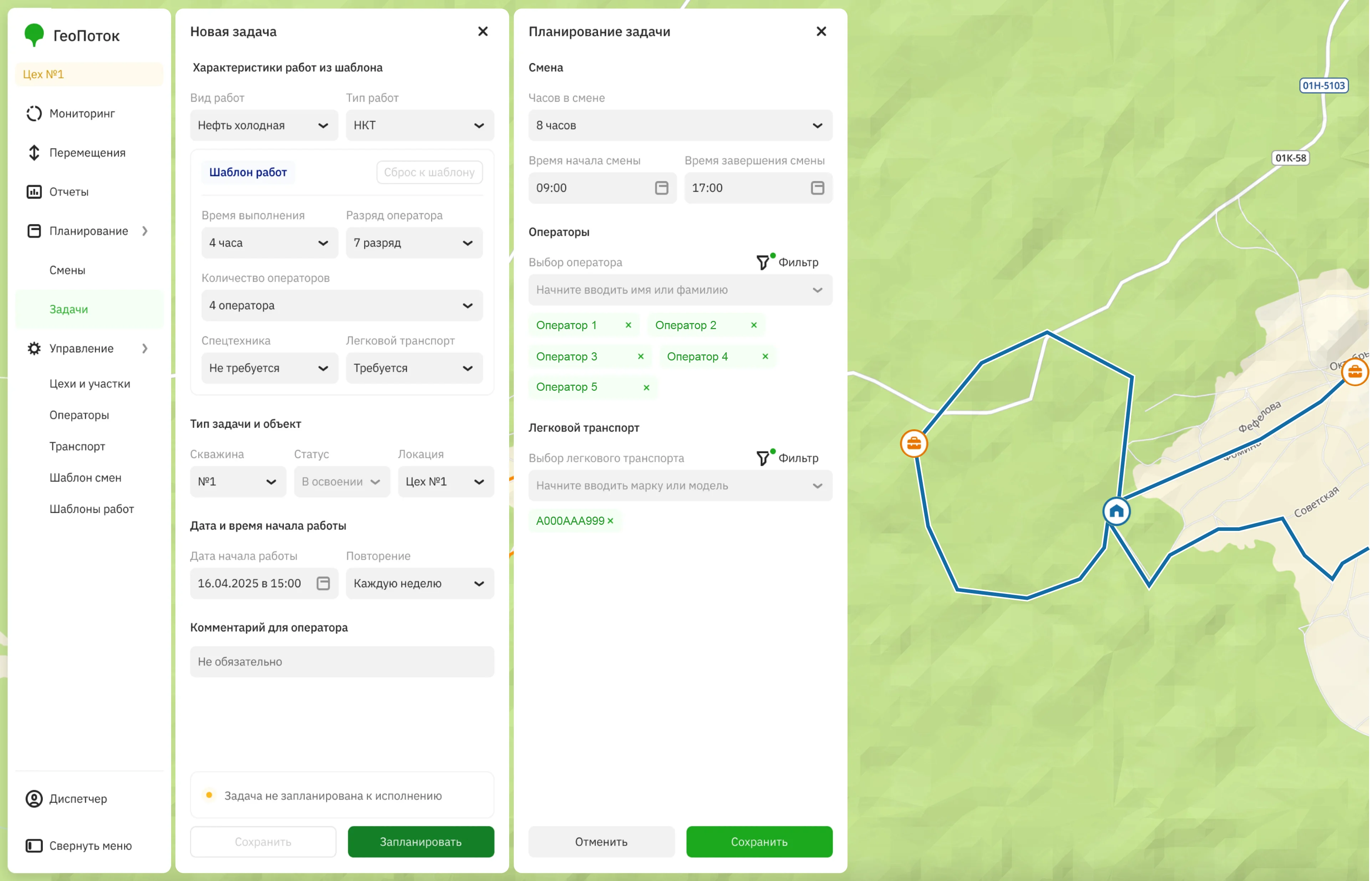Open Мониторинг in sidebar

click(x=82, y=114)
